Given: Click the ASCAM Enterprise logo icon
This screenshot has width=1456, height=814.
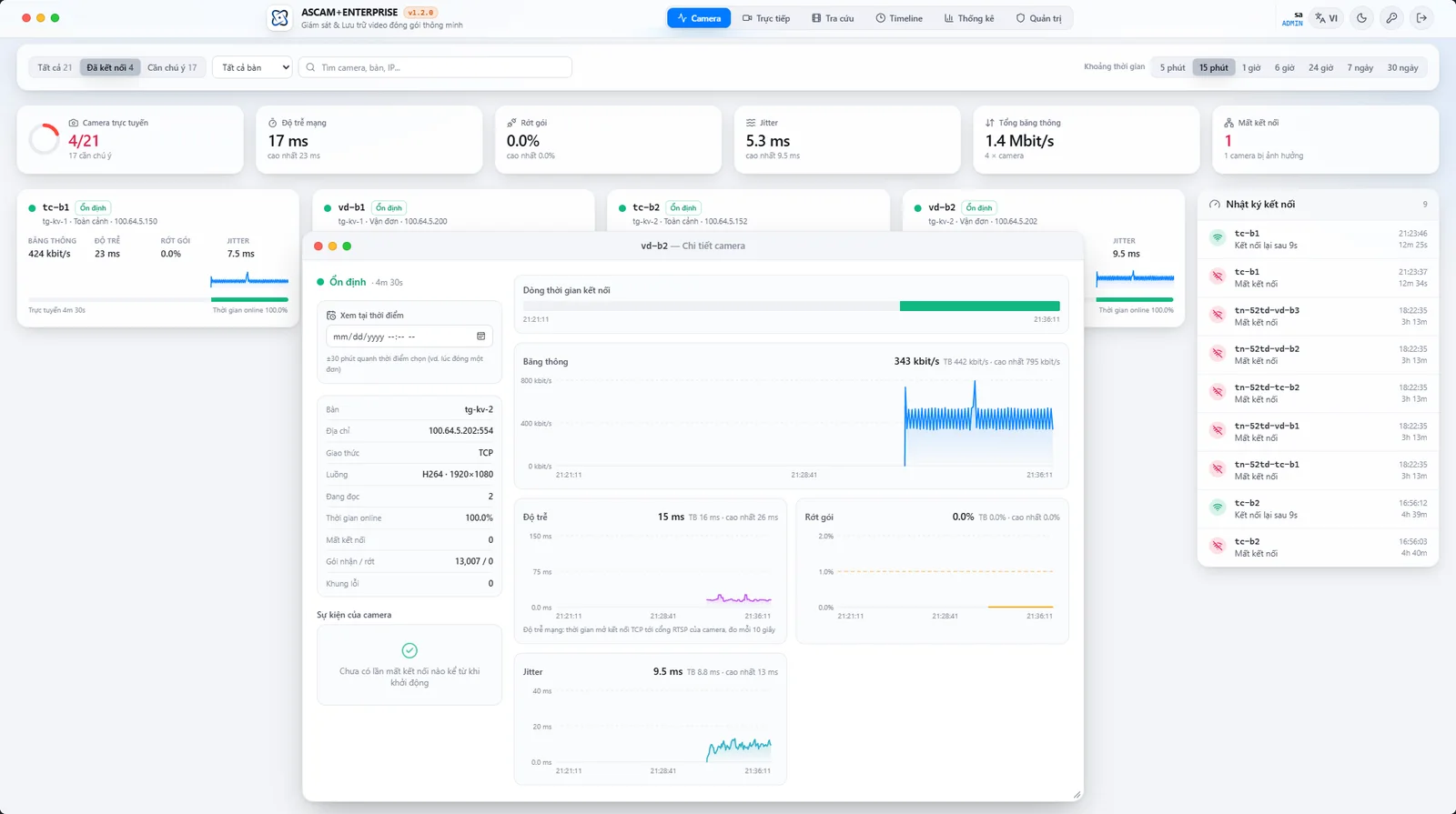Looking at the screenshot, I should coord(279,18).
